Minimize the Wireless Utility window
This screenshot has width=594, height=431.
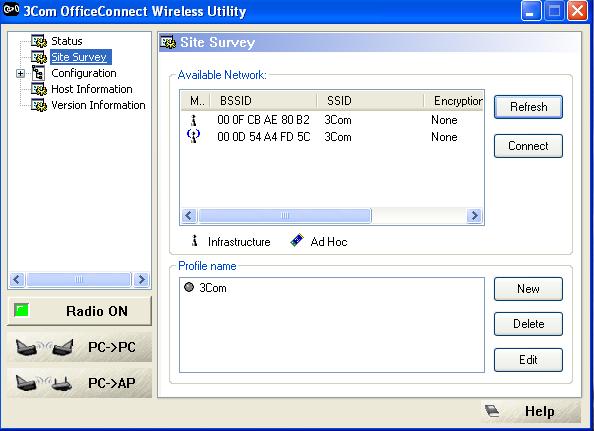coord(531,11)
